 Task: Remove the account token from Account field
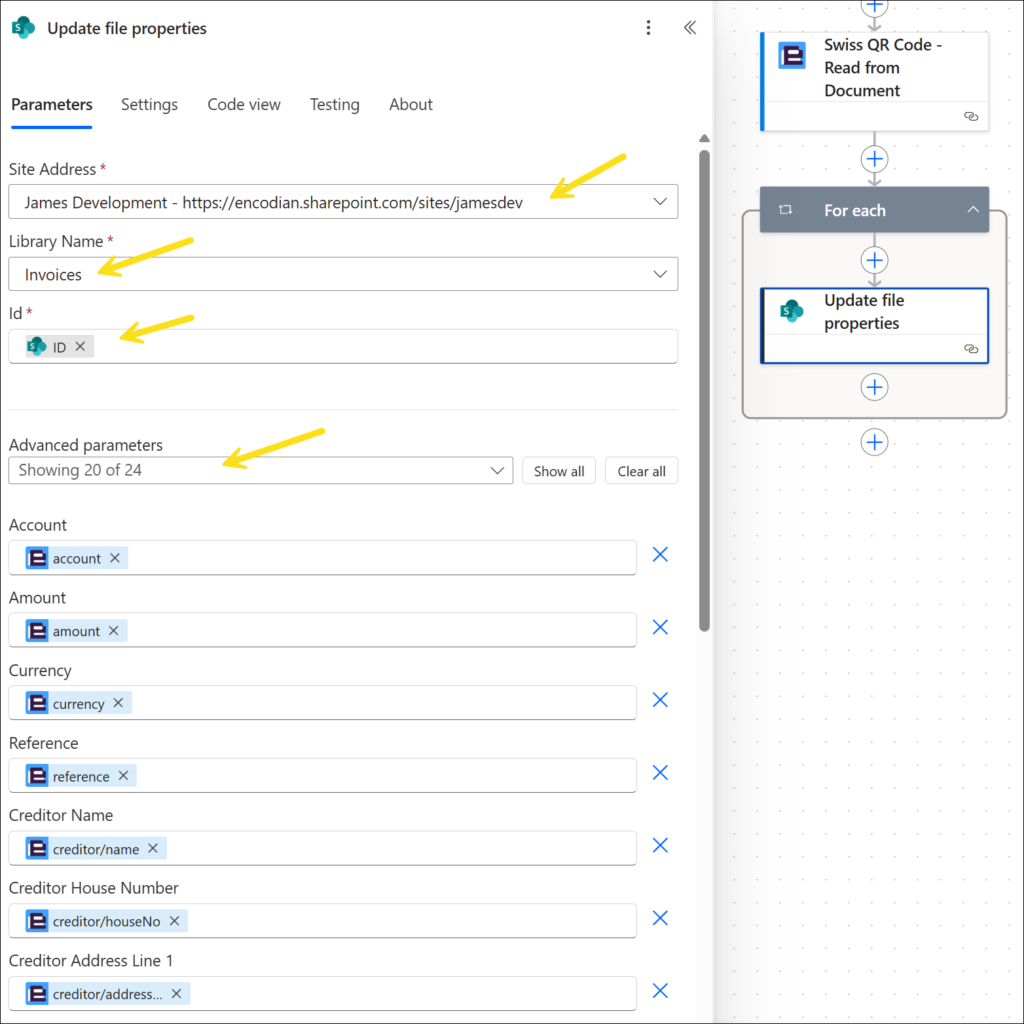tap(115, 558)
